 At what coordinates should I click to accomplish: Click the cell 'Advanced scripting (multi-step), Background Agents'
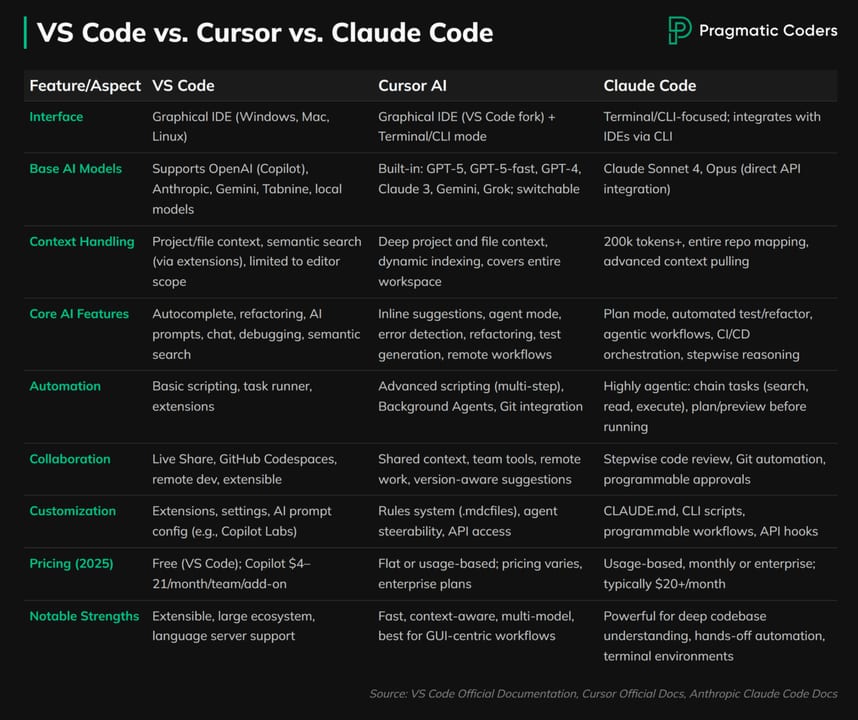click(x=480, y=396)
